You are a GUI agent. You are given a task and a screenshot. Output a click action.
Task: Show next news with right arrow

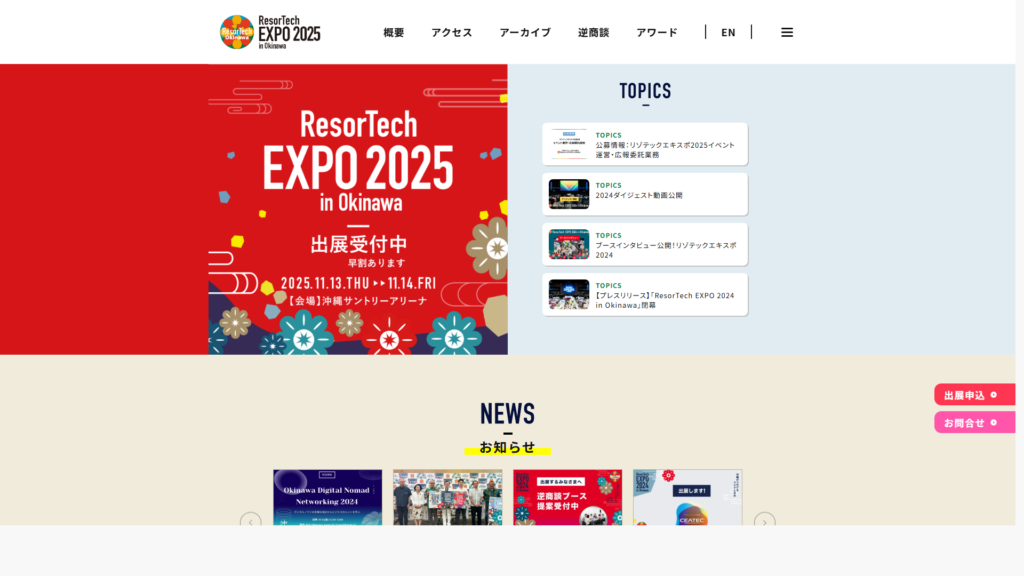click(x=765, y=521)
